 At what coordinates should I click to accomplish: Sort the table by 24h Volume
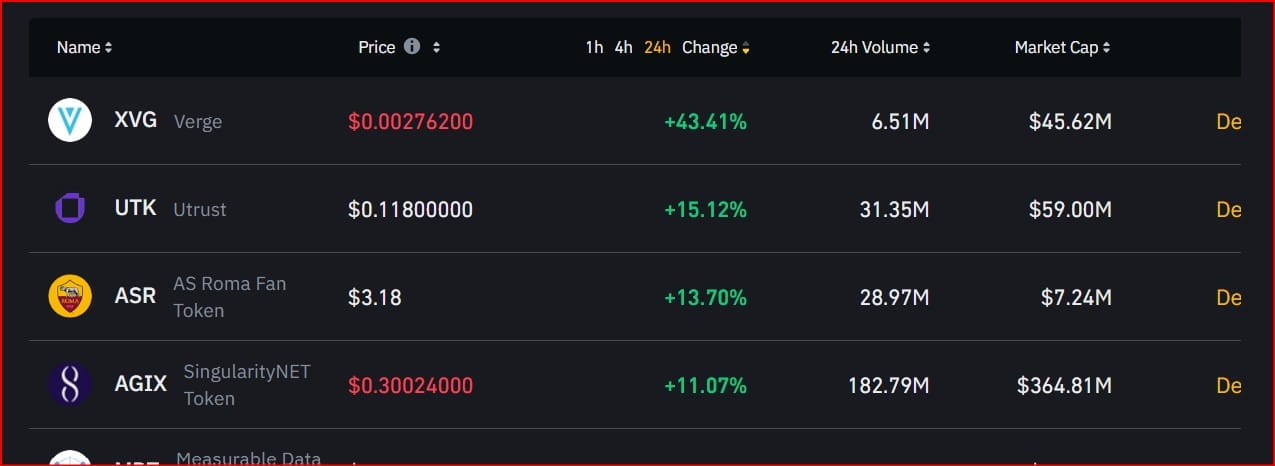click(x=880, y=47)
